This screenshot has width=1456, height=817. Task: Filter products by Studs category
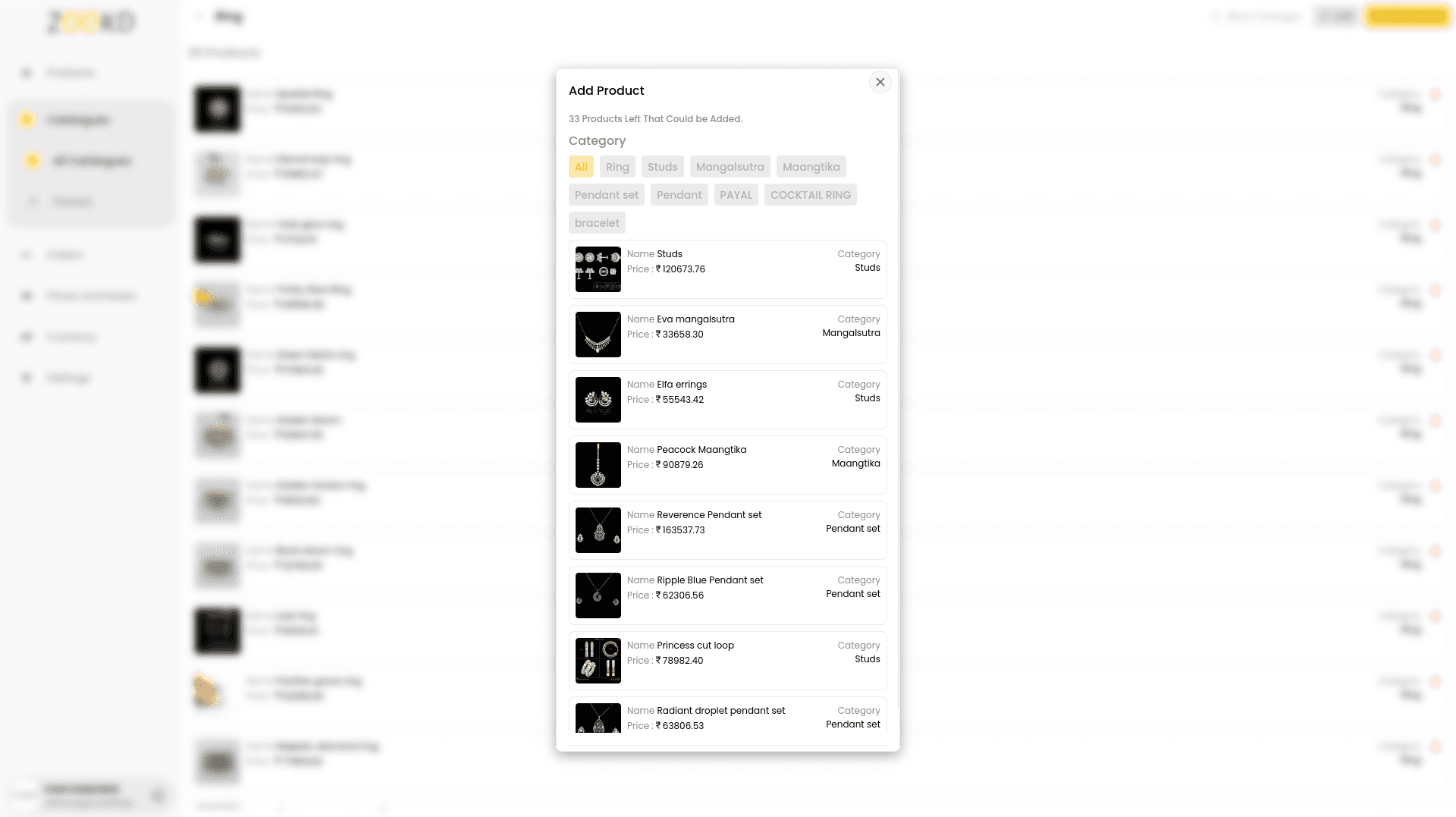click(x=662, y=167)
